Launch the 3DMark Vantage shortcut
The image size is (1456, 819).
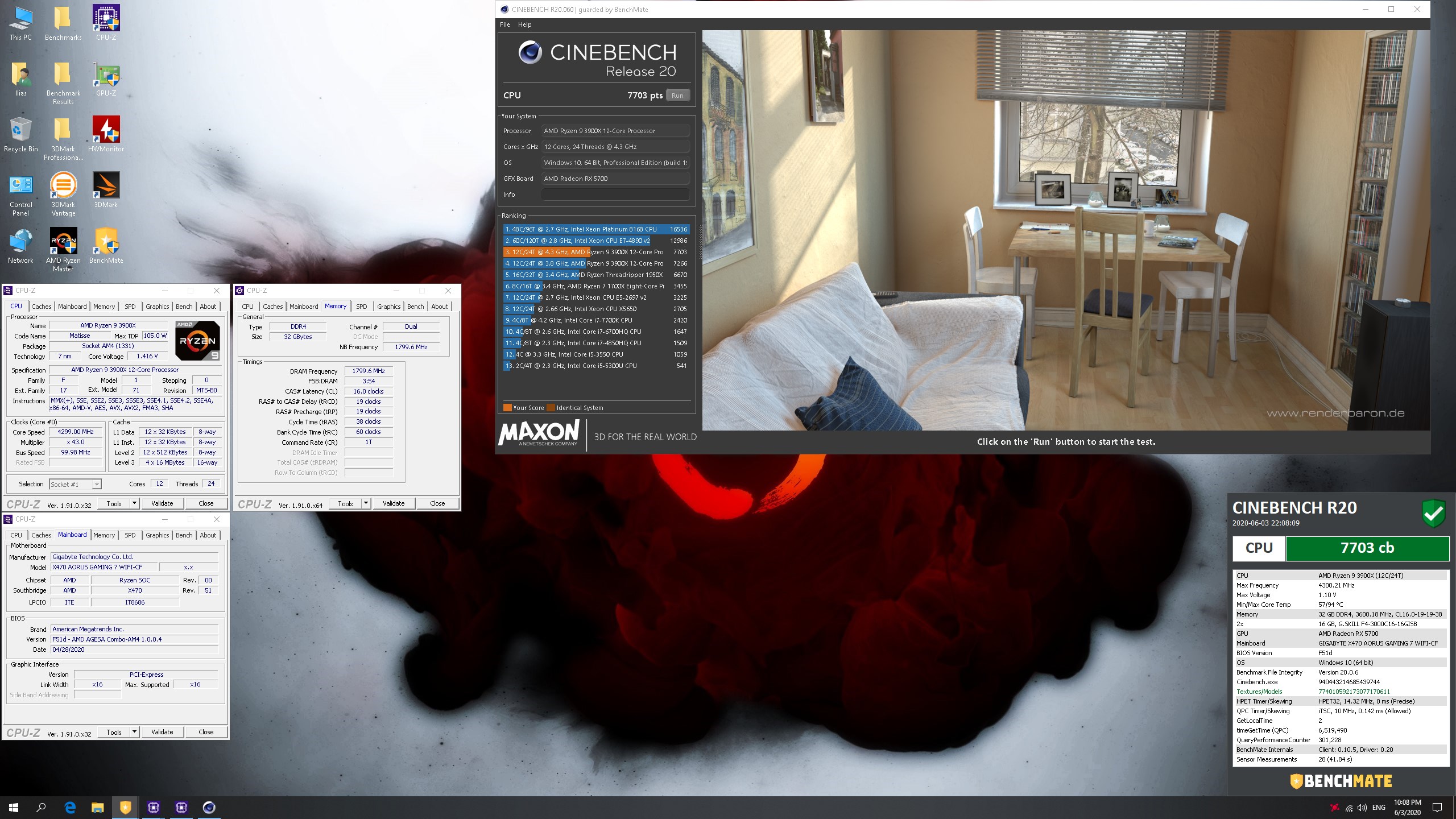coord(63,194)
